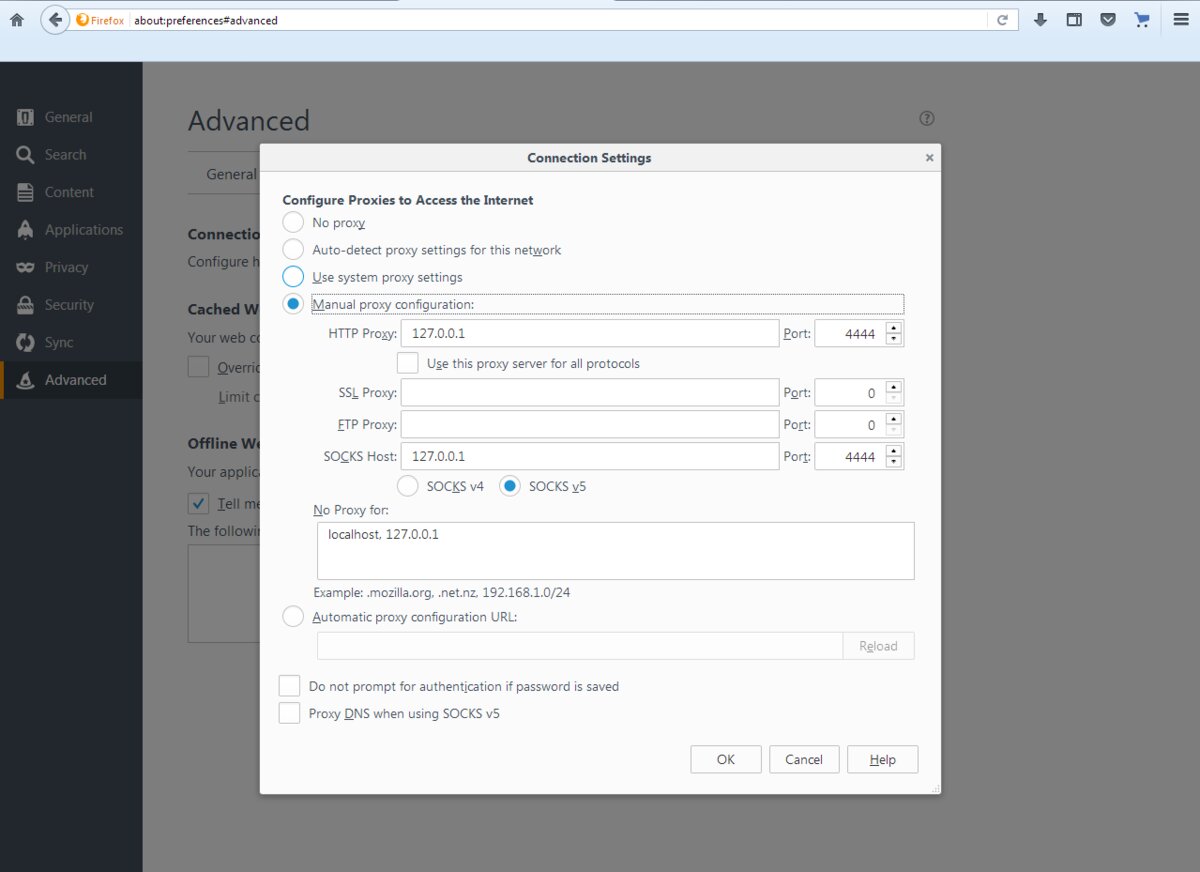Open the Pocket icon in toolbar

coord(1108,20)
